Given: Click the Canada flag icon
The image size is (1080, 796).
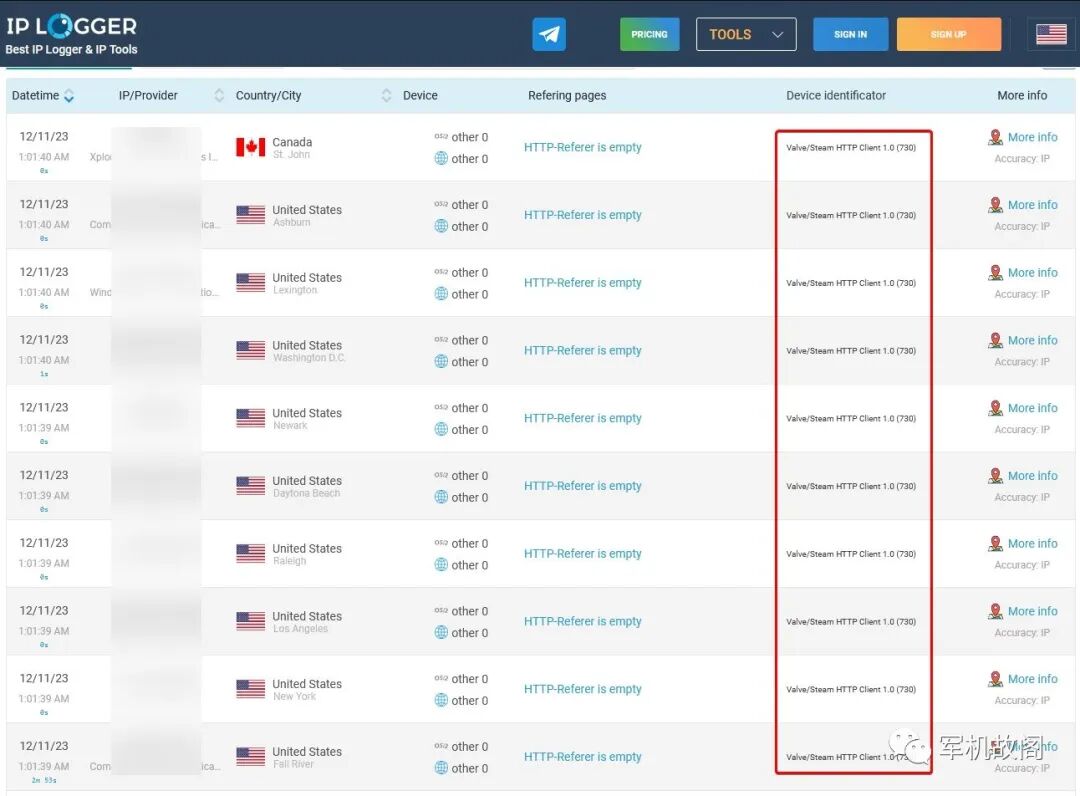Looking at the screenshot, I should 250,147.
